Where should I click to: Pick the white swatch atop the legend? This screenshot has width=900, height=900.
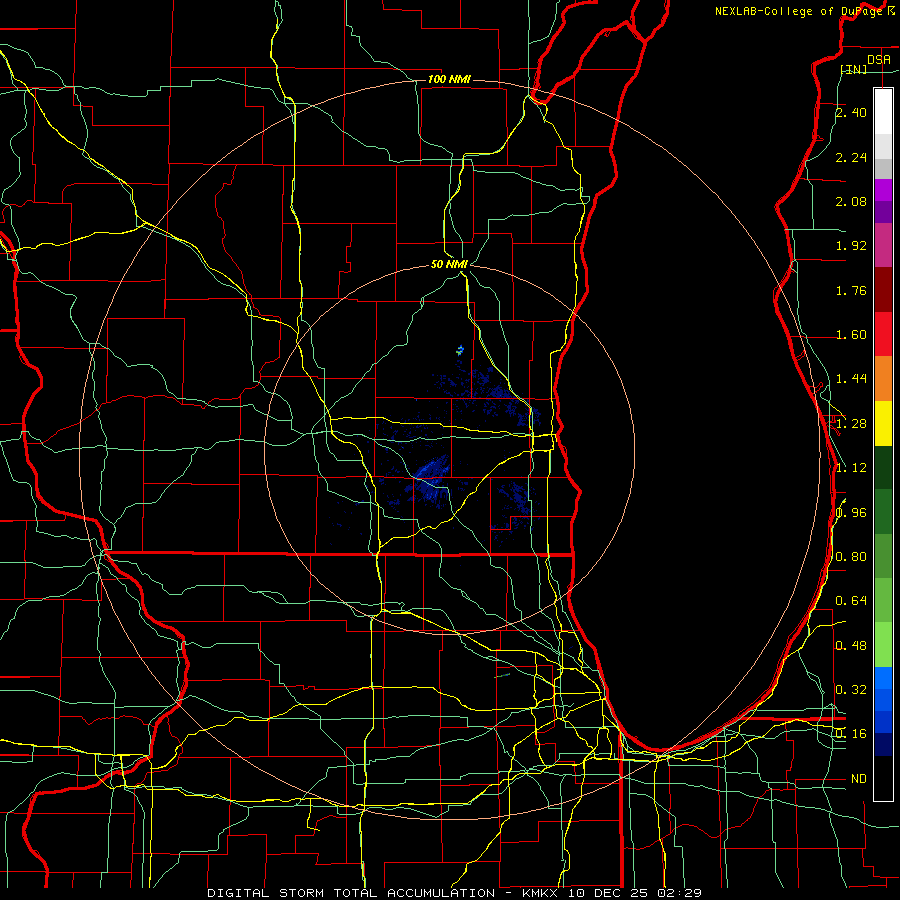click(x=883, y=112)
